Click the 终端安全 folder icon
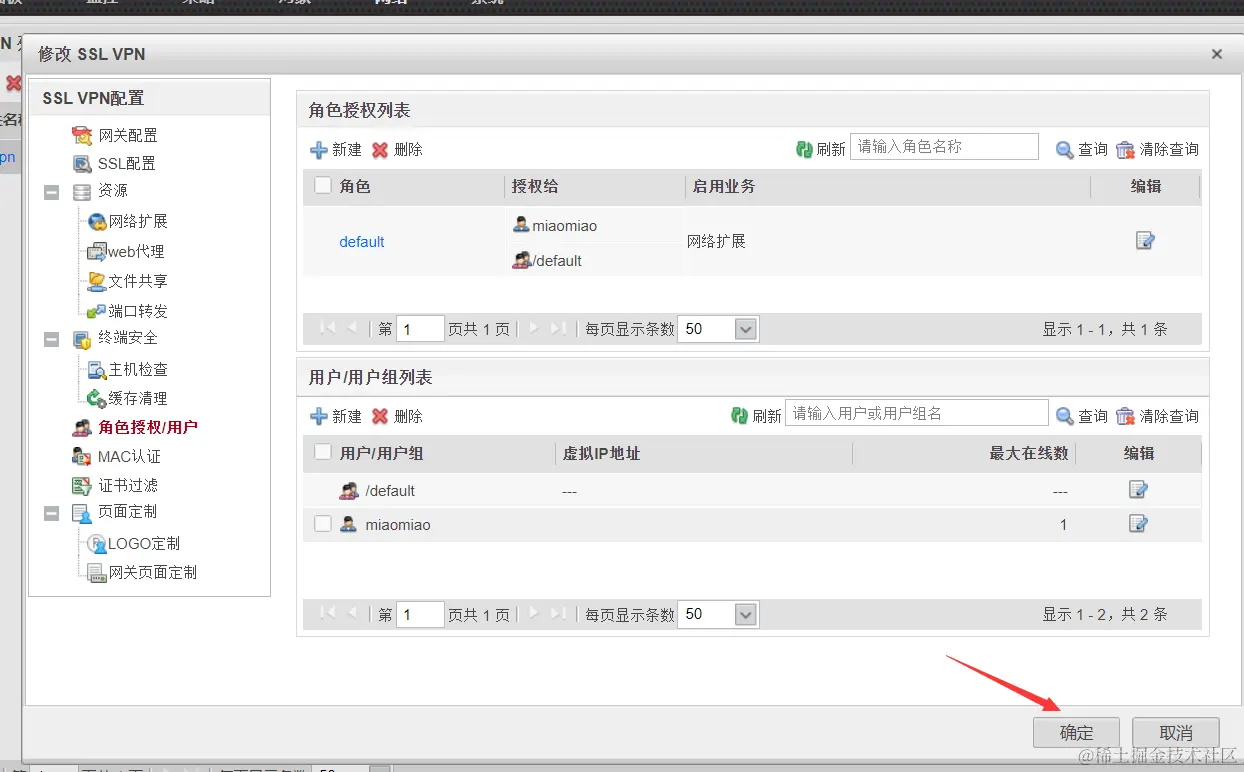This screenshot has width=1244, height=772. point(82,339)
